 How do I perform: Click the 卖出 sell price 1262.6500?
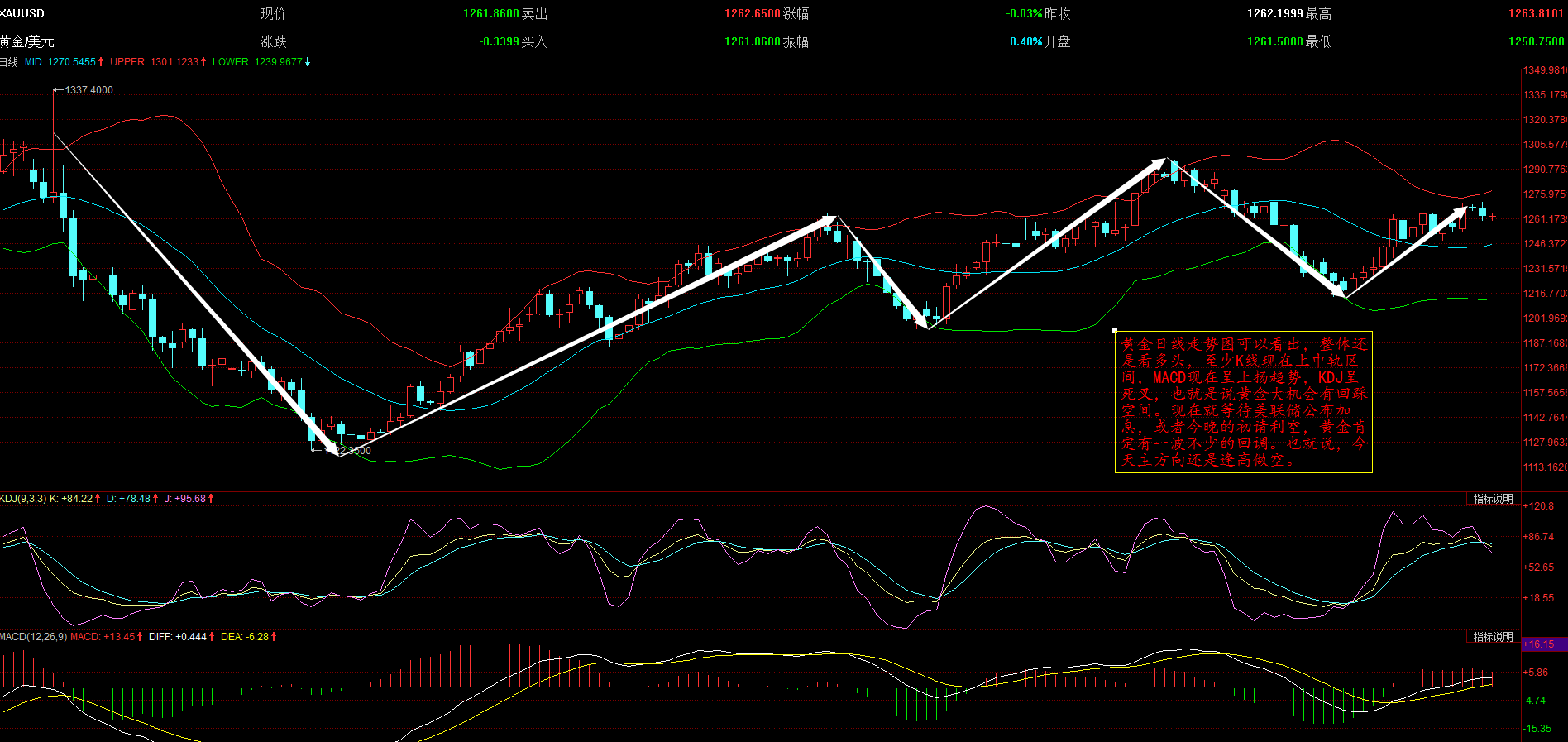click(x=752, y=13)
